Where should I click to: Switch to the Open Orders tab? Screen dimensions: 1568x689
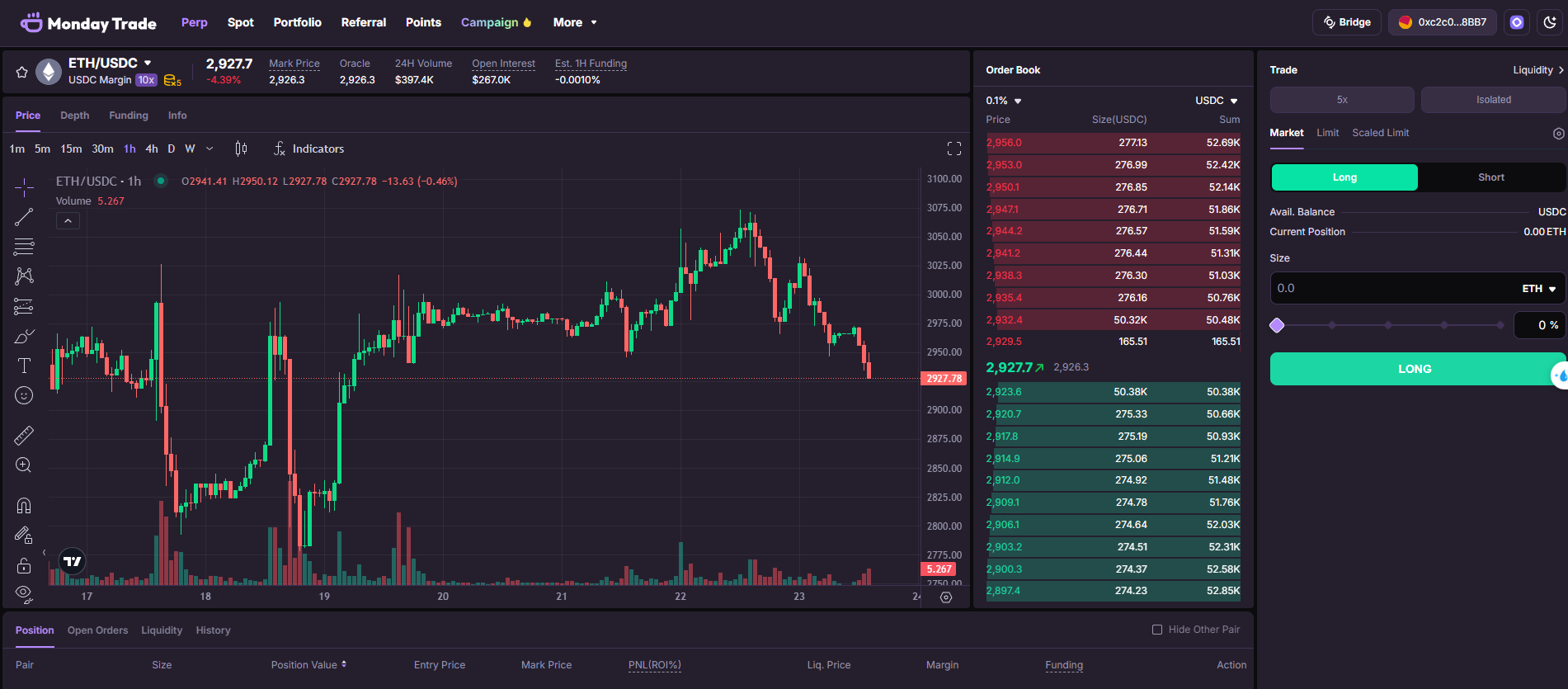tap(97, 630)
